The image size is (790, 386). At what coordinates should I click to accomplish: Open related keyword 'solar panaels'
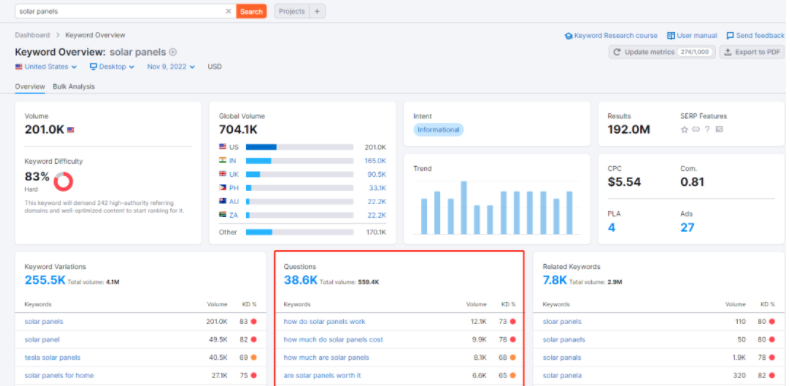click(x=564, y=340)
